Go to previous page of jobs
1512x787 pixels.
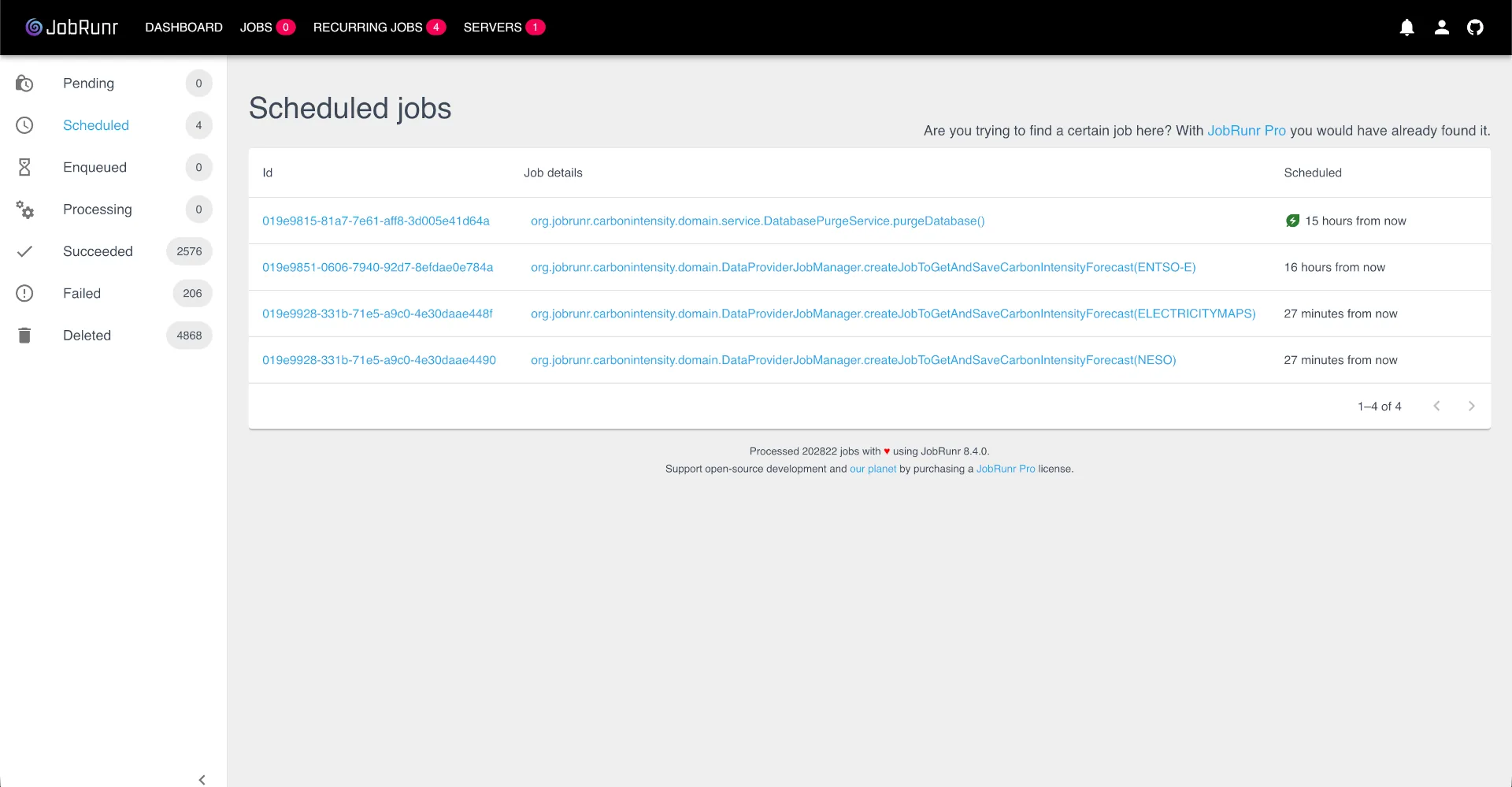(x=1436, y=406)
